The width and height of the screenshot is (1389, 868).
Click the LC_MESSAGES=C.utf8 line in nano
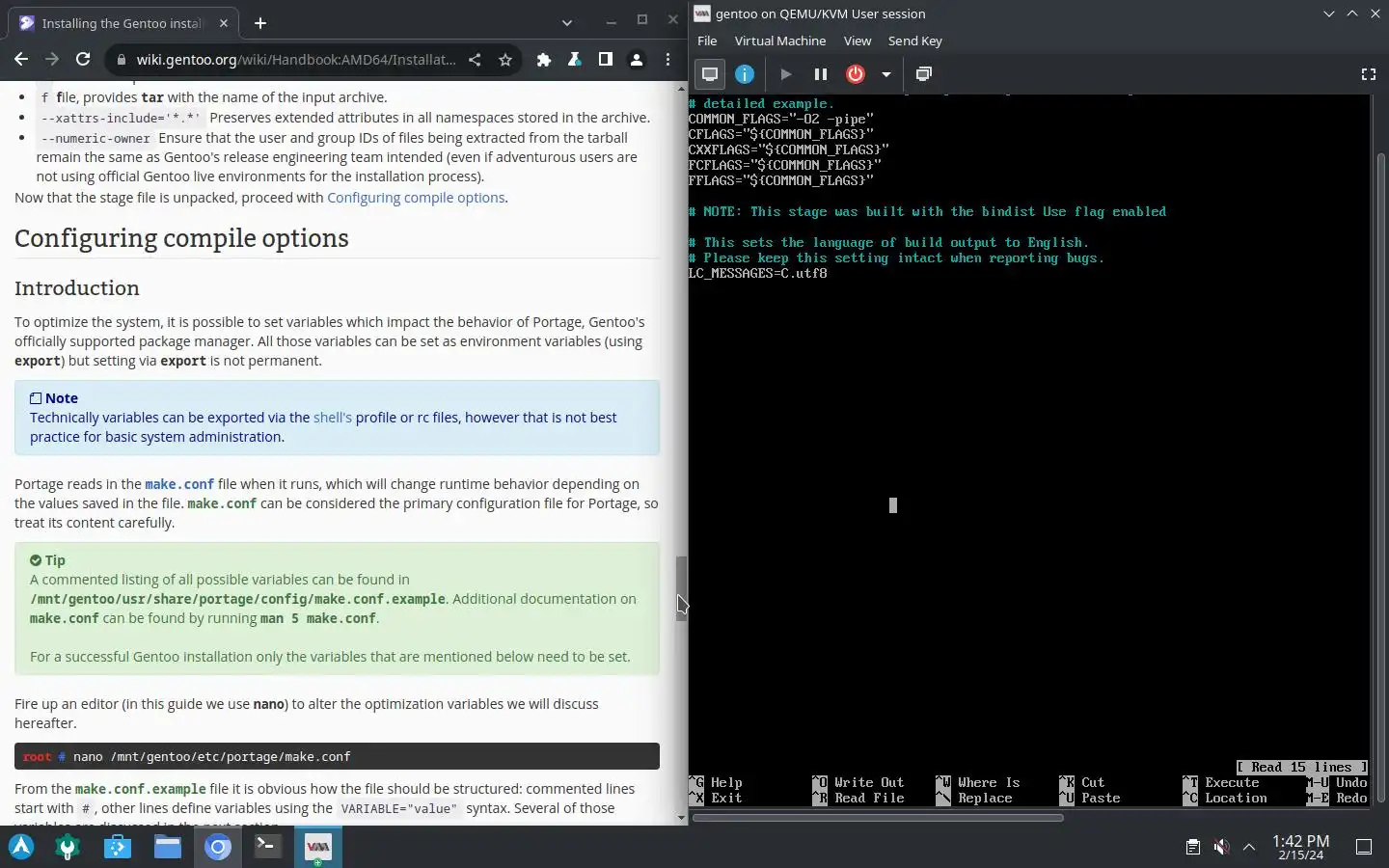pos(757,273)
